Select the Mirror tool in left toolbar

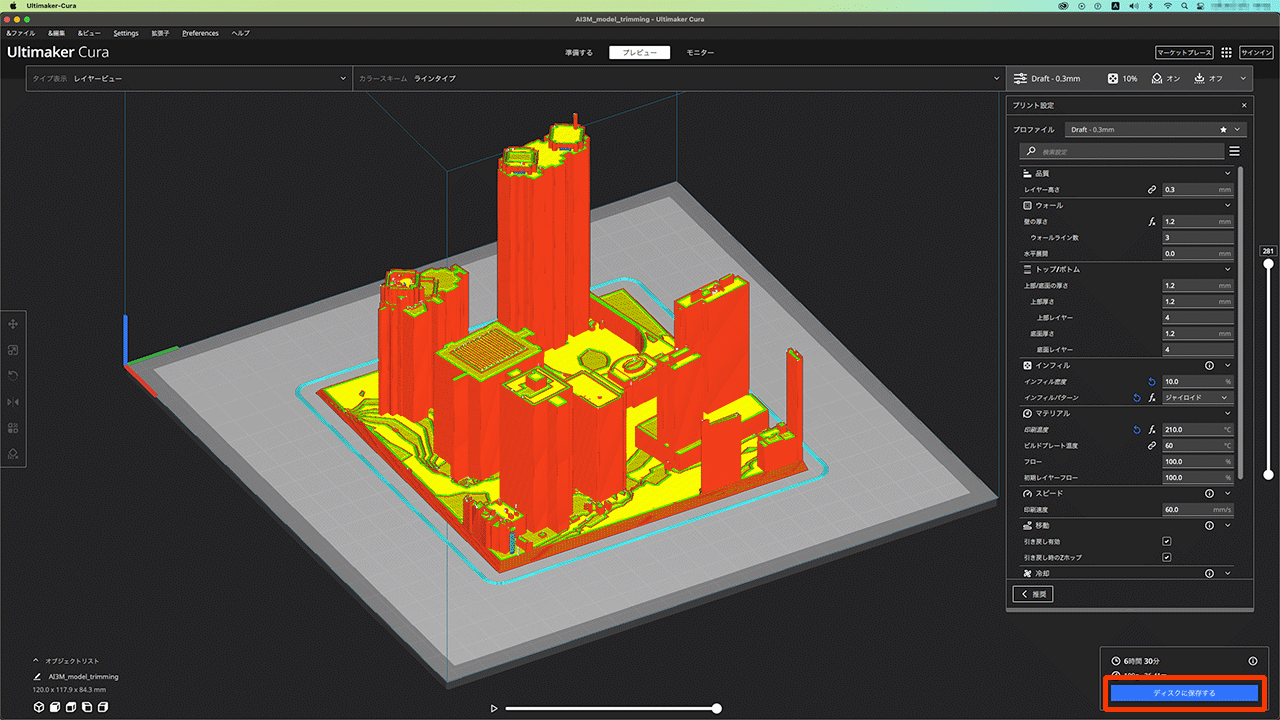click(14, 402)
